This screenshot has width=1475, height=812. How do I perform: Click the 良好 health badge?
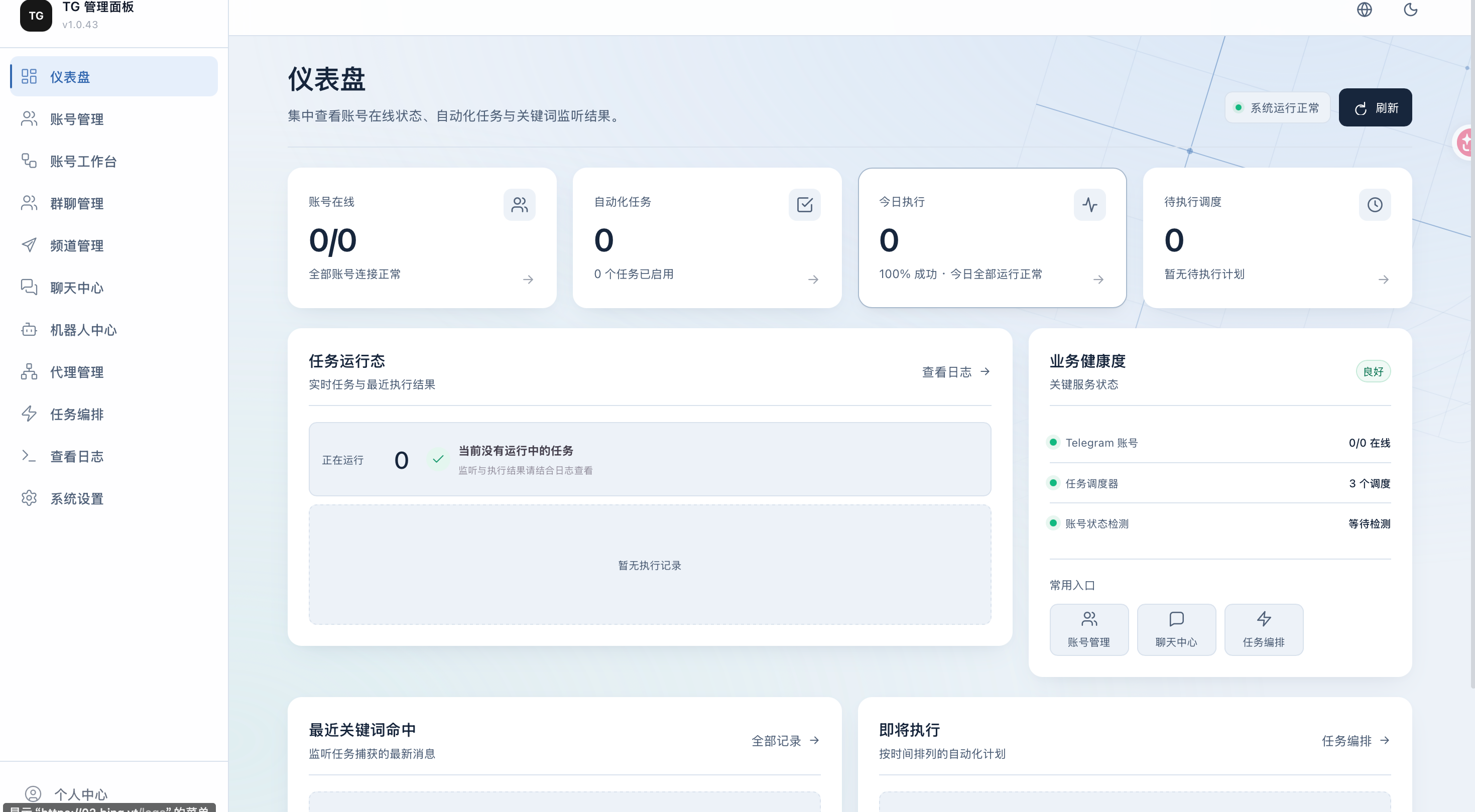(1373, 371)
